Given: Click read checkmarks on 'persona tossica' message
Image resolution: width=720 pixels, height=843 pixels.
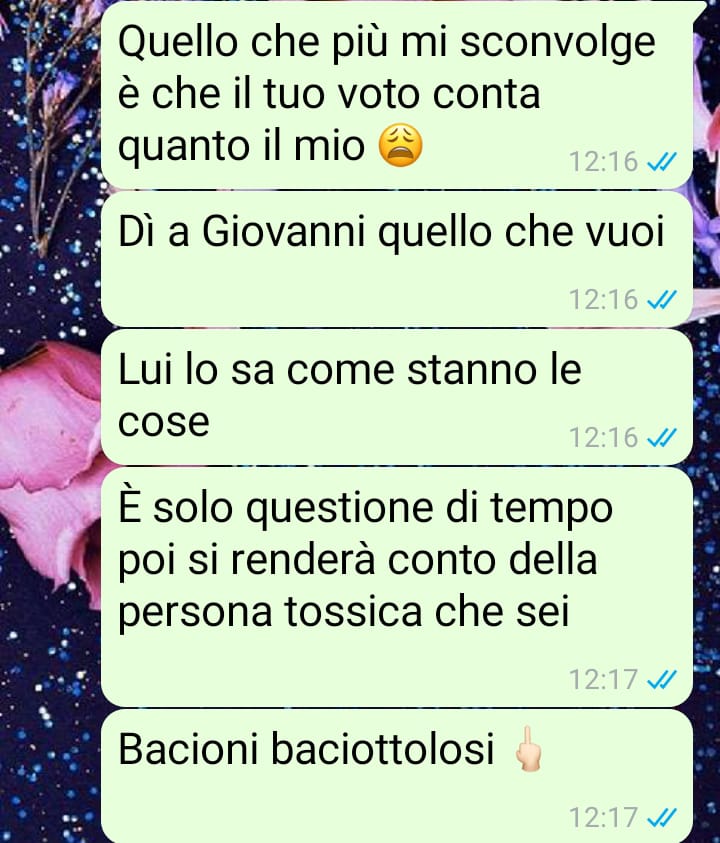Looking at the screenshot, I should tap(662, 679).
